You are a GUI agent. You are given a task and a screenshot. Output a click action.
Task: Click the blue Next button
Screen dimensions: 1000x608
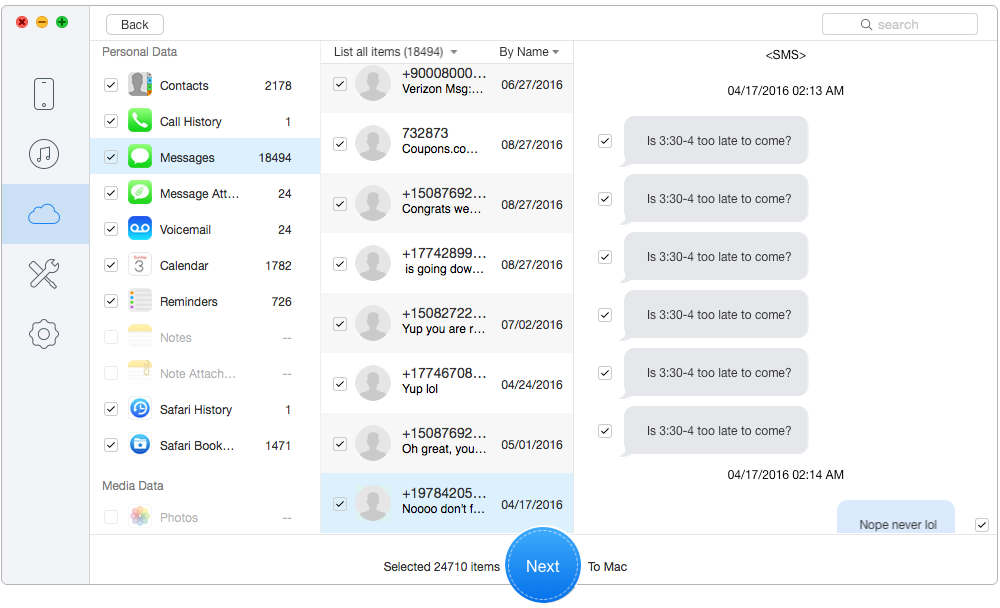[x=543, y=565]
